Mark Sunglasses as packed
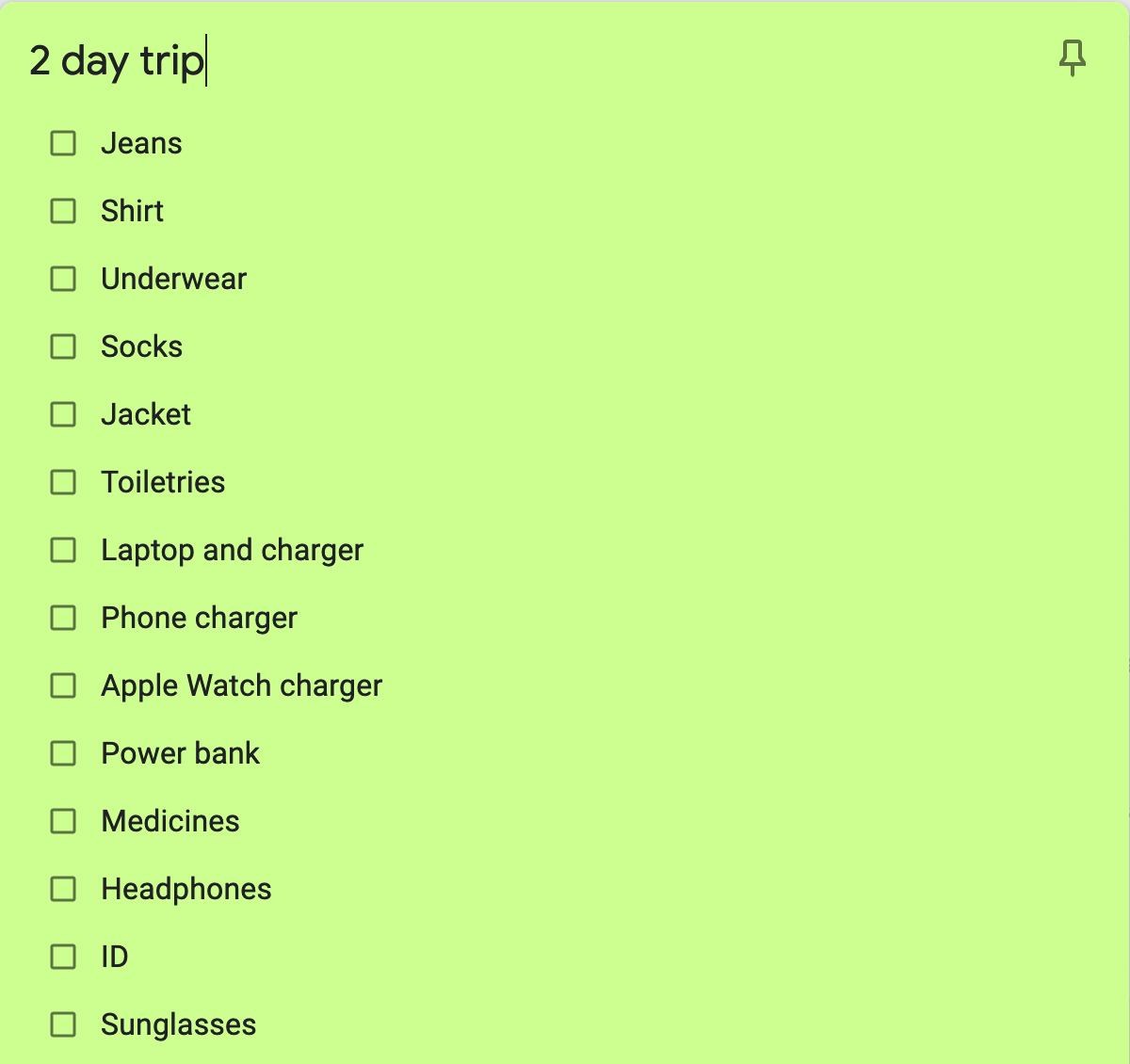The image size is (1130, 1064). point(63,1024)
